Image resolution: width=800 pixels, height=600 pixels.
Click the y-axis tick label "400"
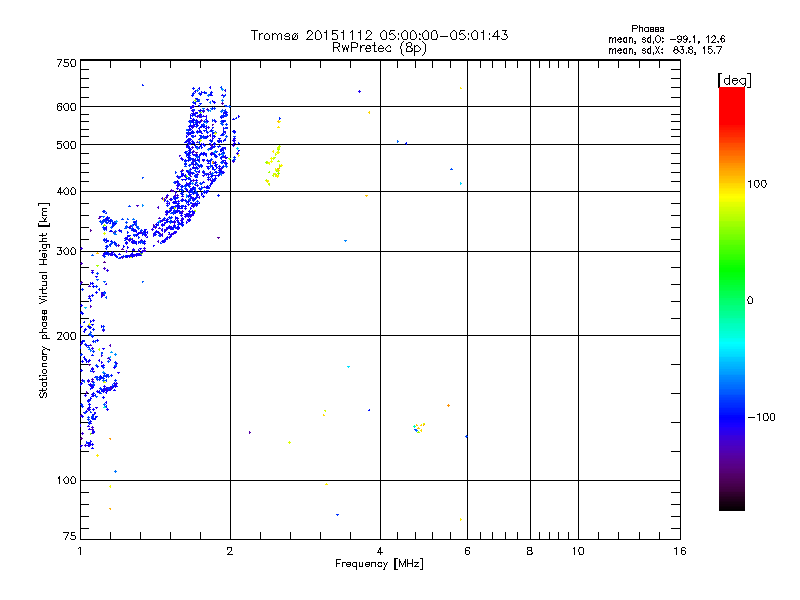67,191
